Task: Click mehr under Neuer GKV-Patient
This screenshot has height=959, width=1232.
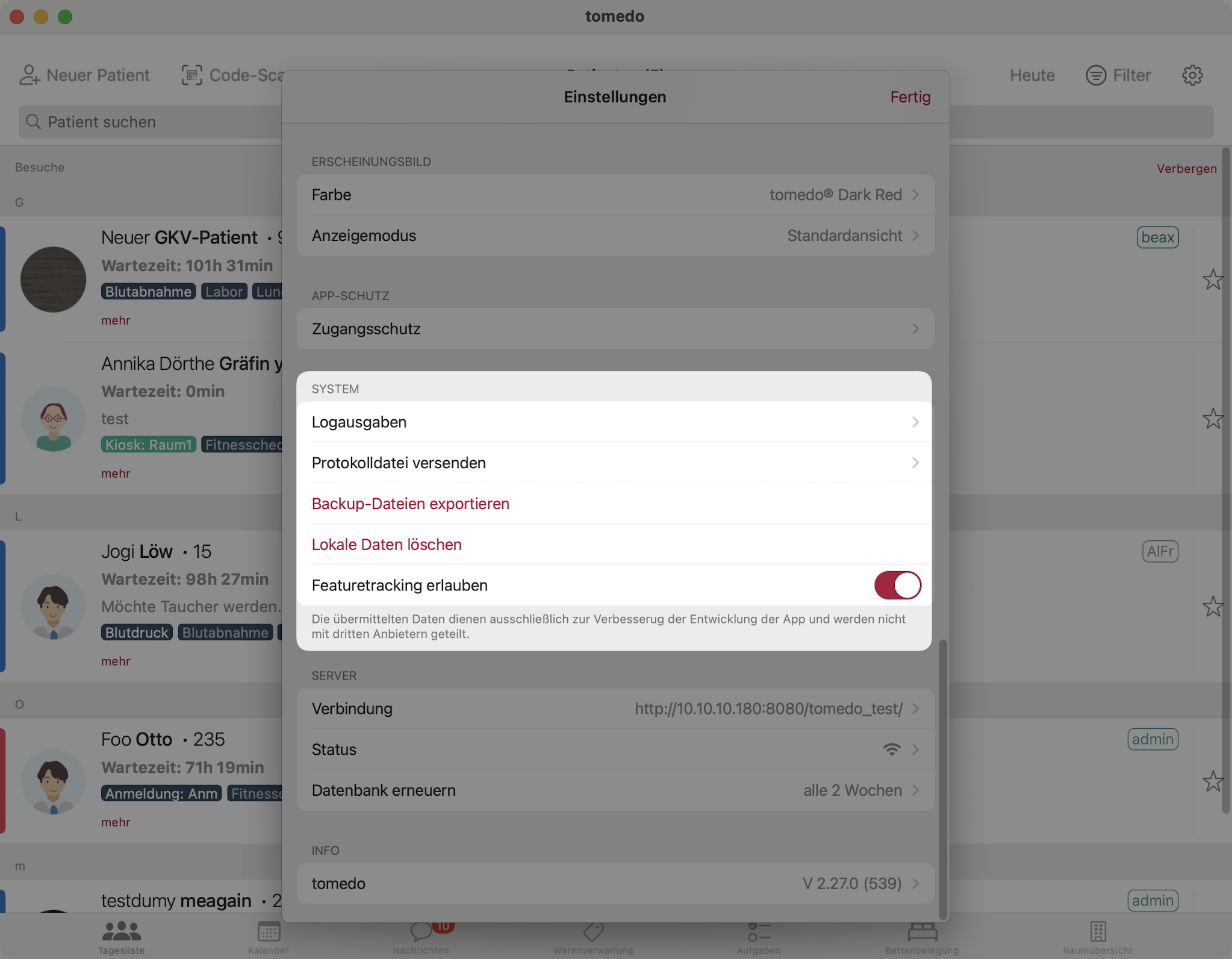Action: tap(116, 320)
